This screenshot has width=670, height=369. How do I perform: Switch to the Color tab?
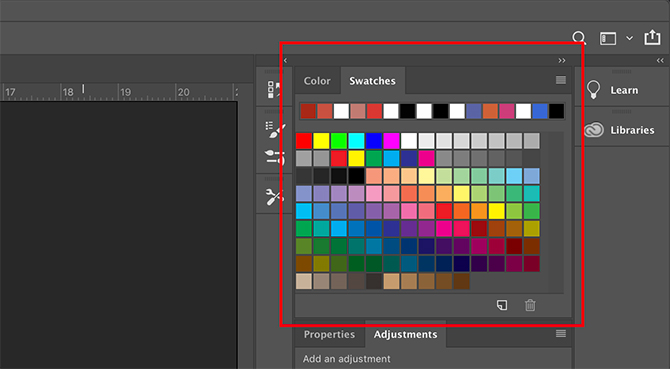click(317, 81)
